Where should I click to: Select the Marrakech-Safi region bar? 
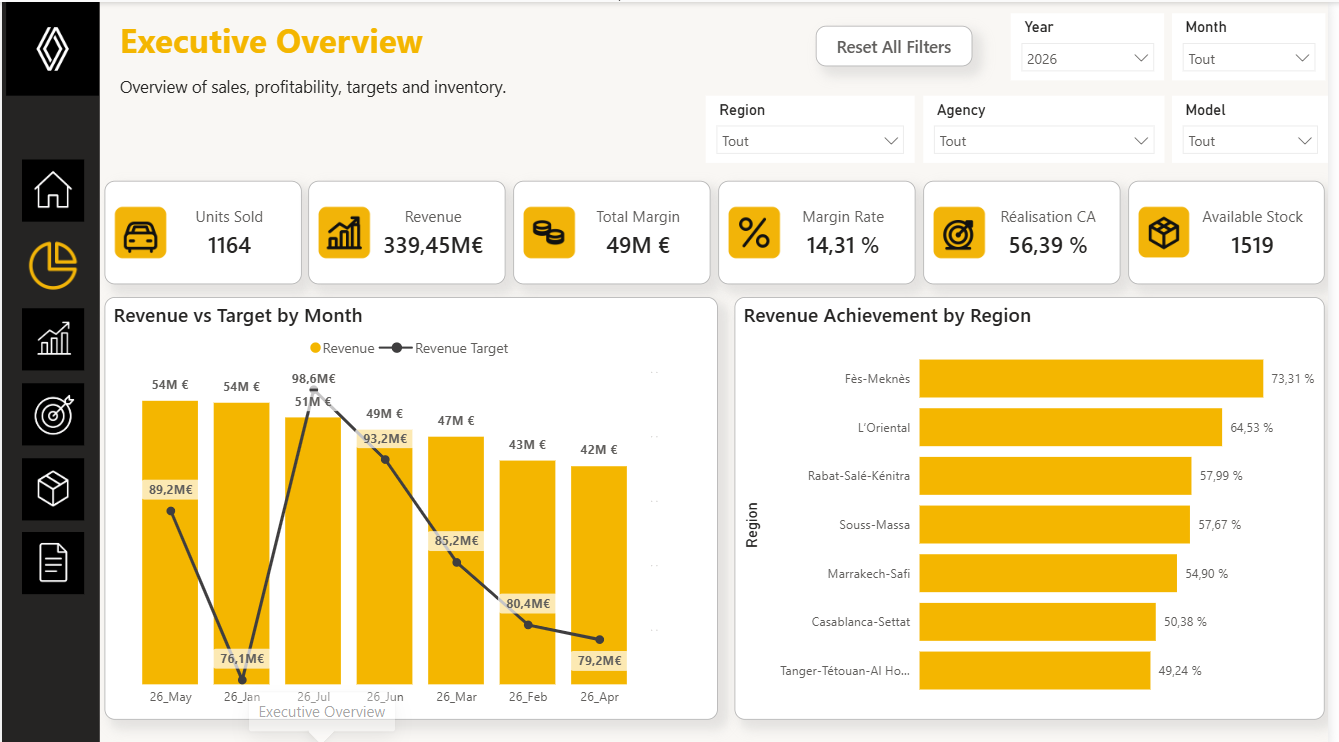[1048, 573]
